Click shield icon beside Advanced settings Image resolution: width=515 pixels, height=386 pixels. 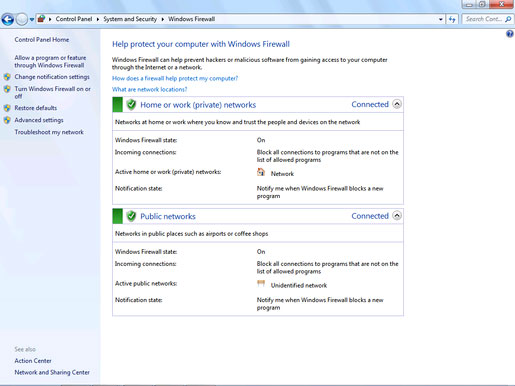tap(7, 120)
